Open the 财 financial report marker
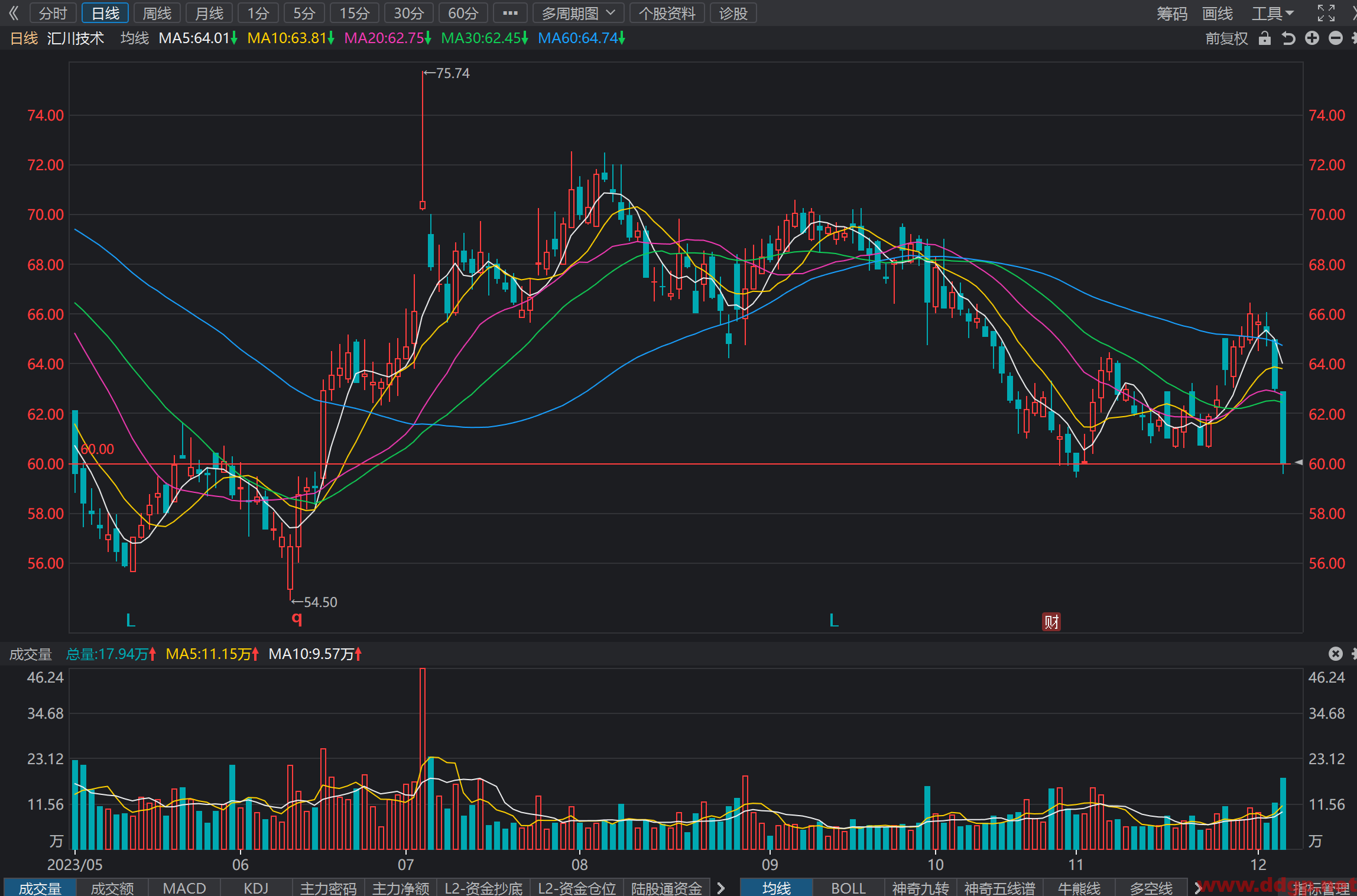 click(x=1051, y=622)
